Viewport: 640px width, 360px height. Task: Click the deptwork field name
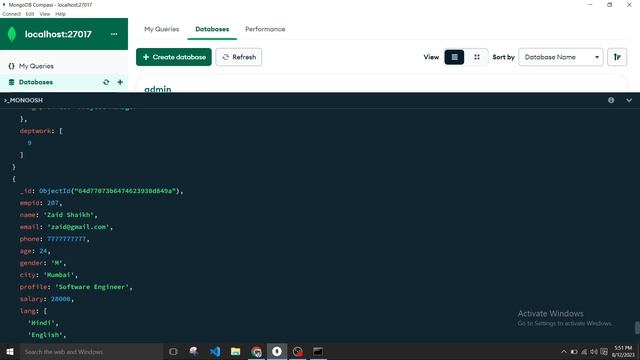35,131
